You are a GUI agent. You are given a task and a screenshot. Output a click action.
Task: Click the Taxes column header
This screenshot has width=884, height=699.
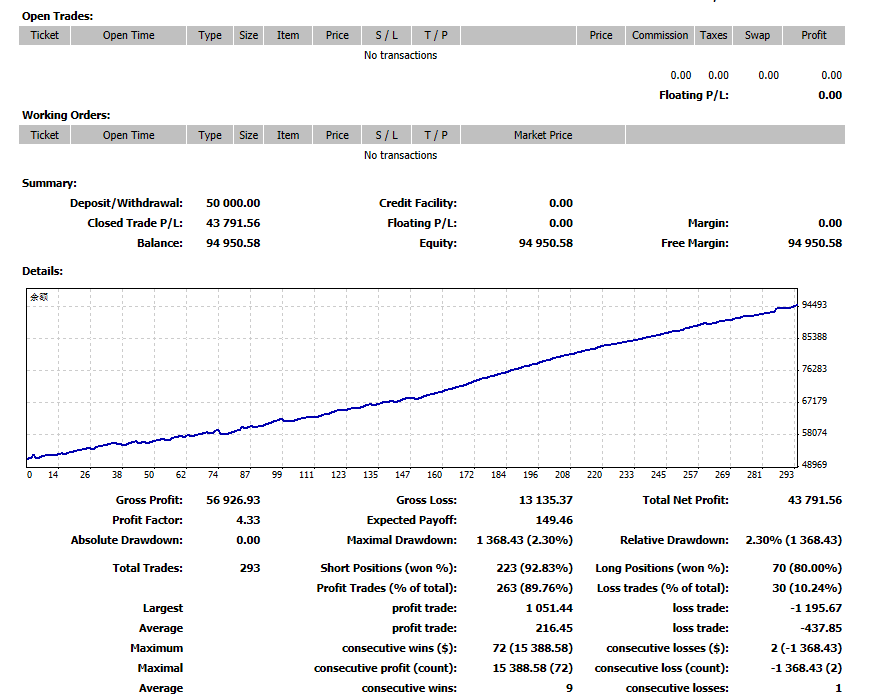pyautogui.click(x=714, y=35)
